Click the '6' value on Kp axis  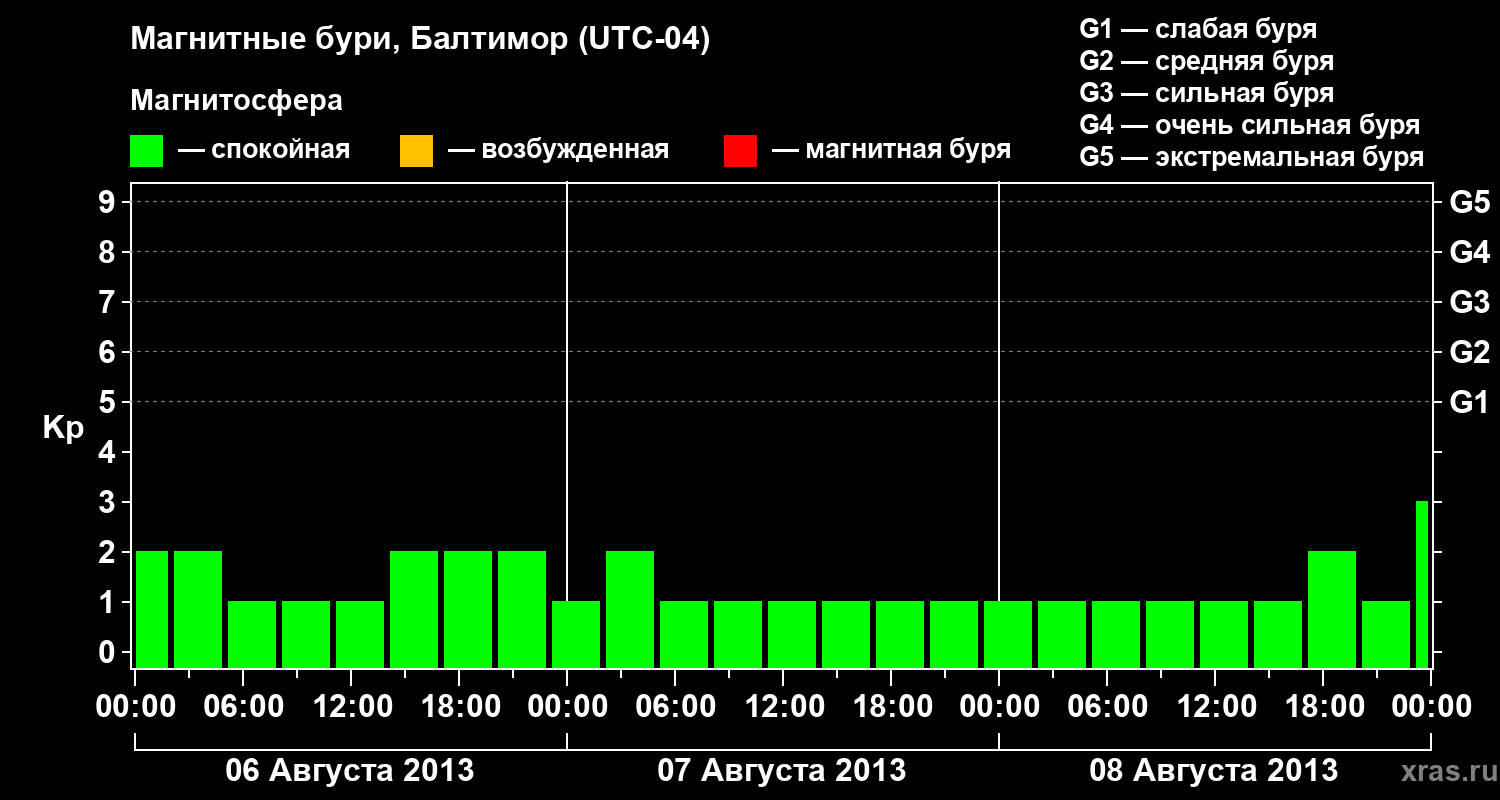tap(109, 352)
